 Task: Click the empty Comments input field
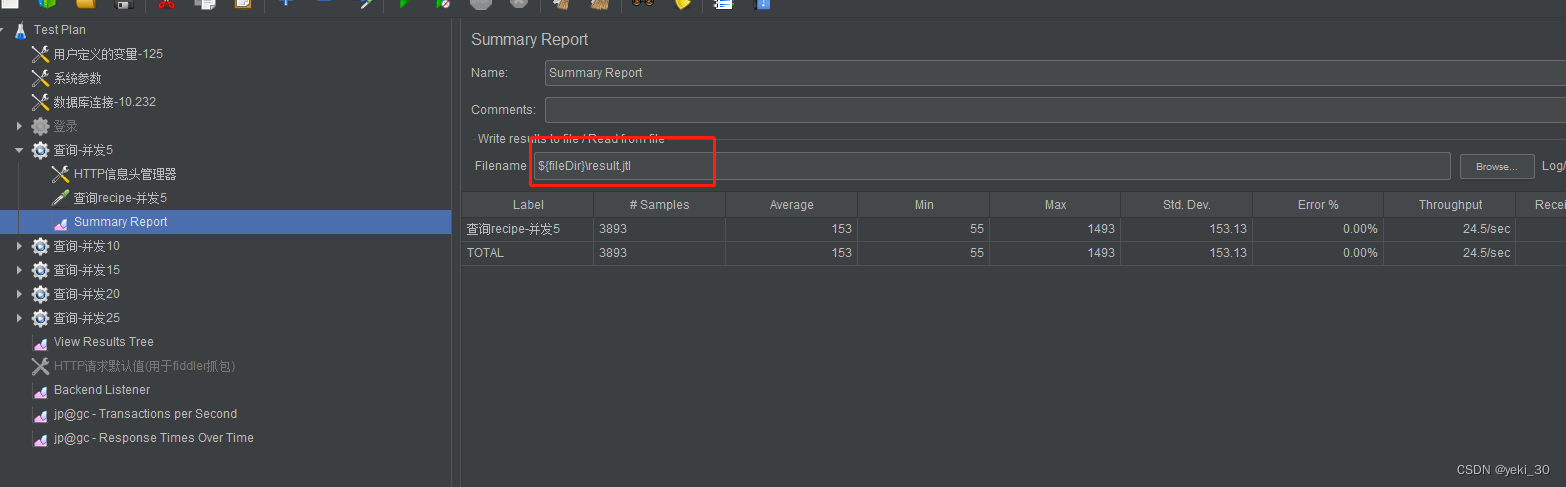click(x=1055, y=109)
